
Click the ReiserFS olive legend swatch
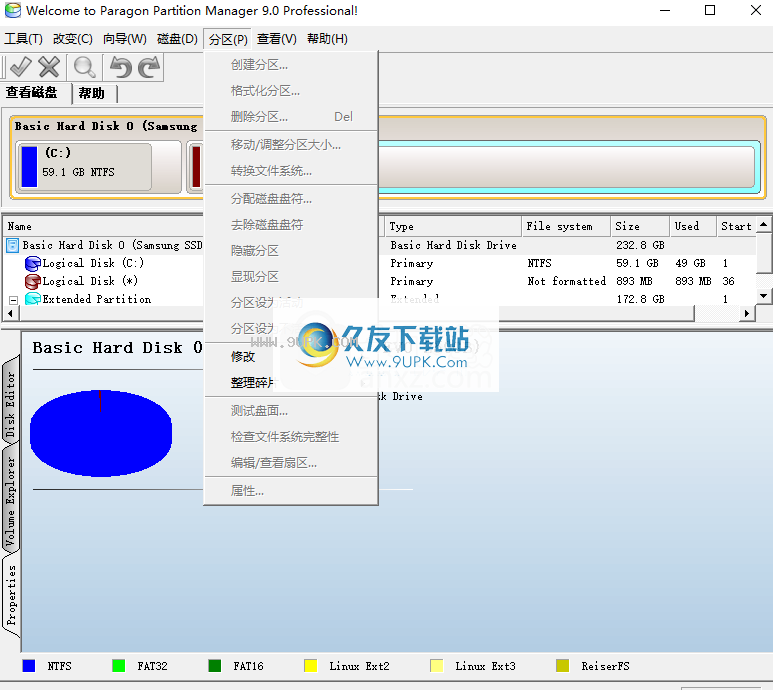tap(562, 666)
